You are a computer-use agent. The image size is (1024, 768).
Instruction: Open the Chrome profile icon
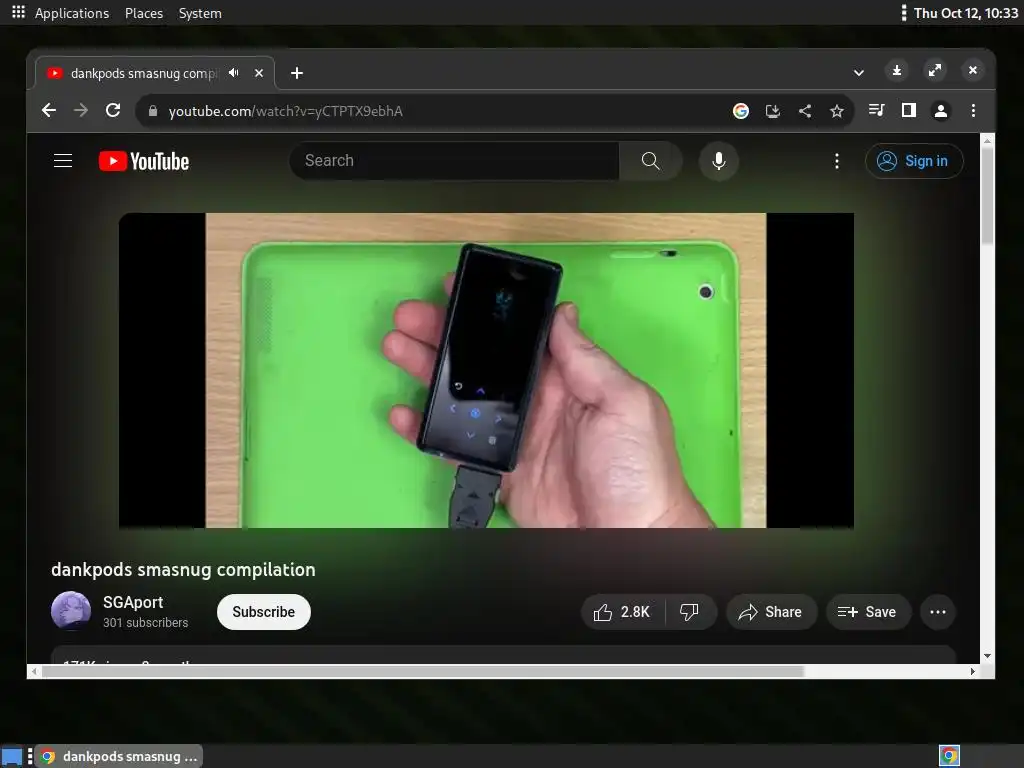click(x=940, y=111)
